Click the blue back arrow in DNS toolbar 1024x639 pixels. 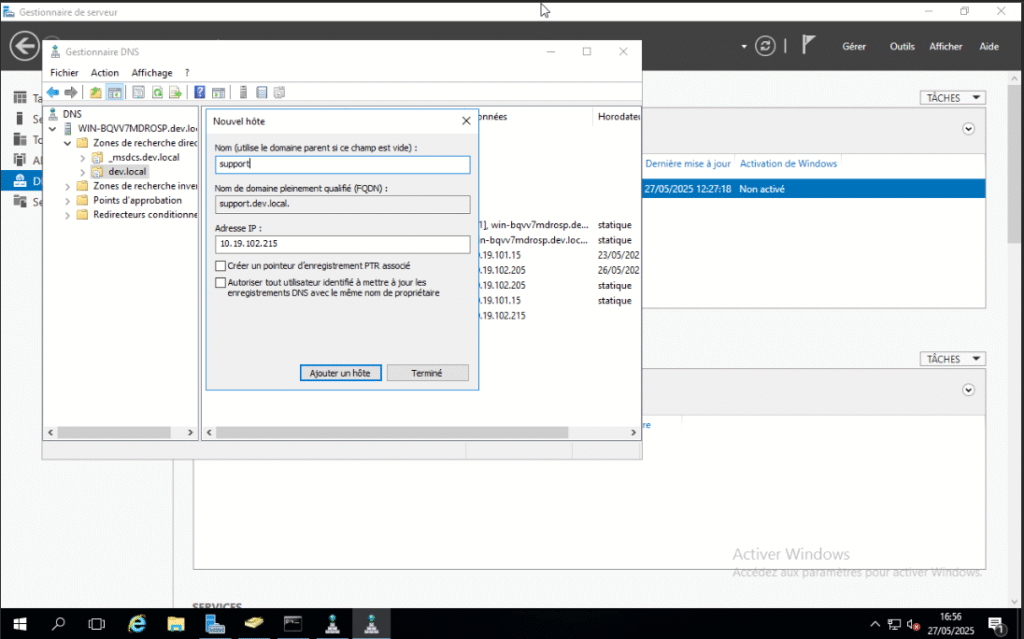[x=53, y=93]
